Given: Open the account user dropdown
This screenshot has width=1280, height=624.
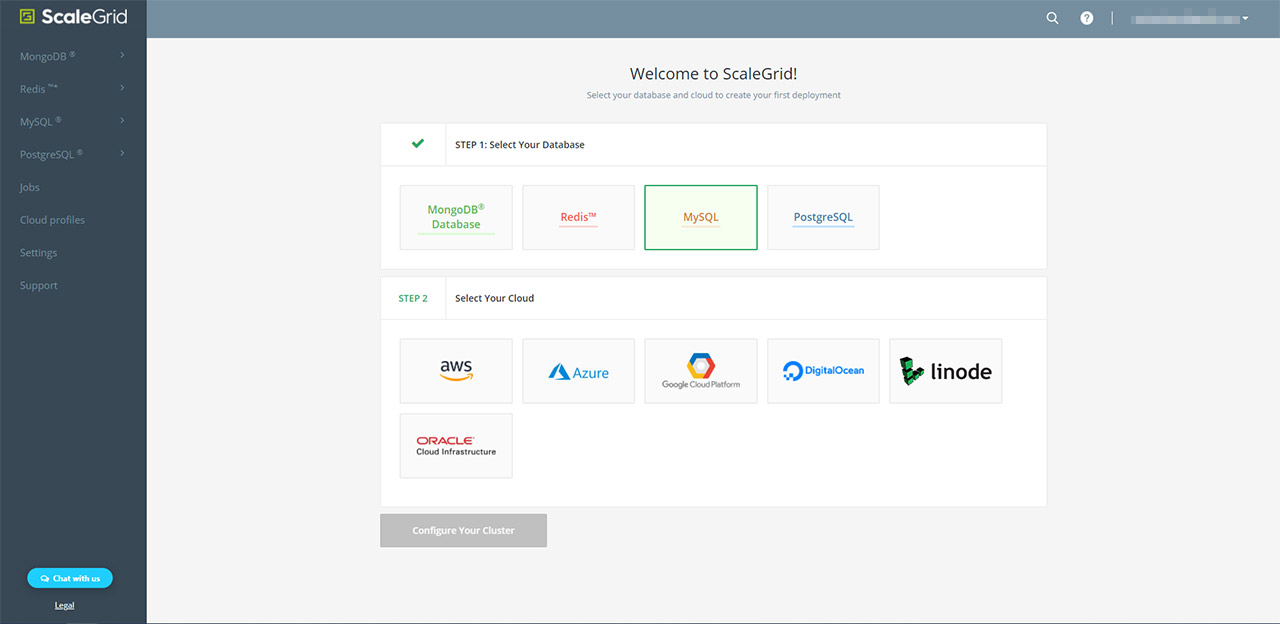Looking at the screenshot, I should [1190, 18].
